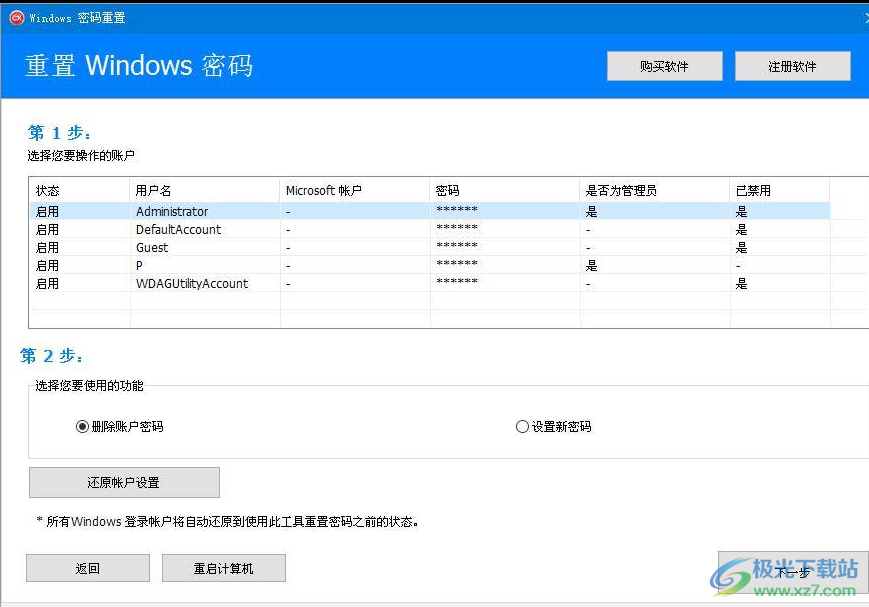Click the 用户名 column header

point(204,191)
